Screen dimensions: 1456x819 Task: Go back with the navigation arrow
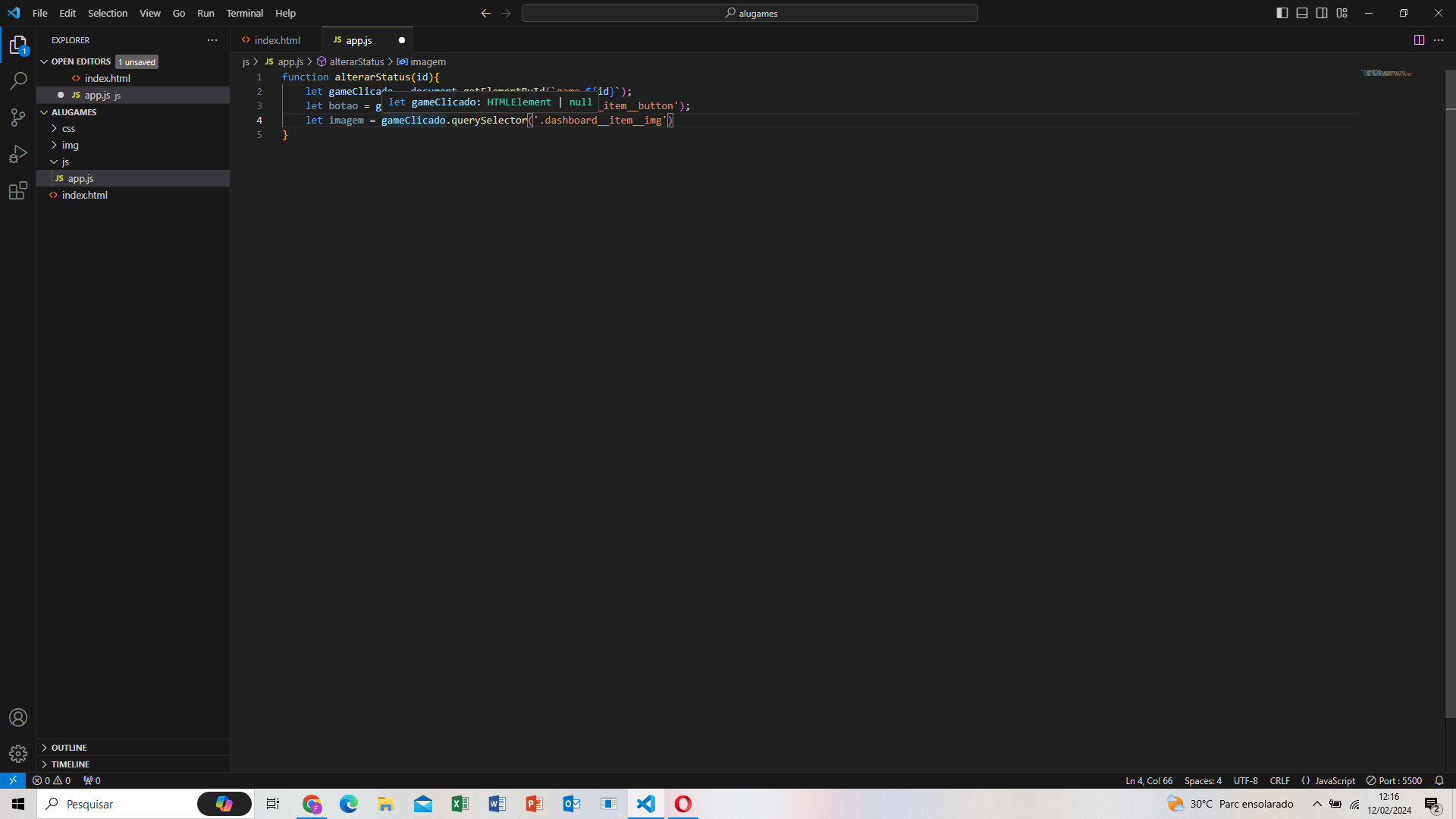coord(486,13)
